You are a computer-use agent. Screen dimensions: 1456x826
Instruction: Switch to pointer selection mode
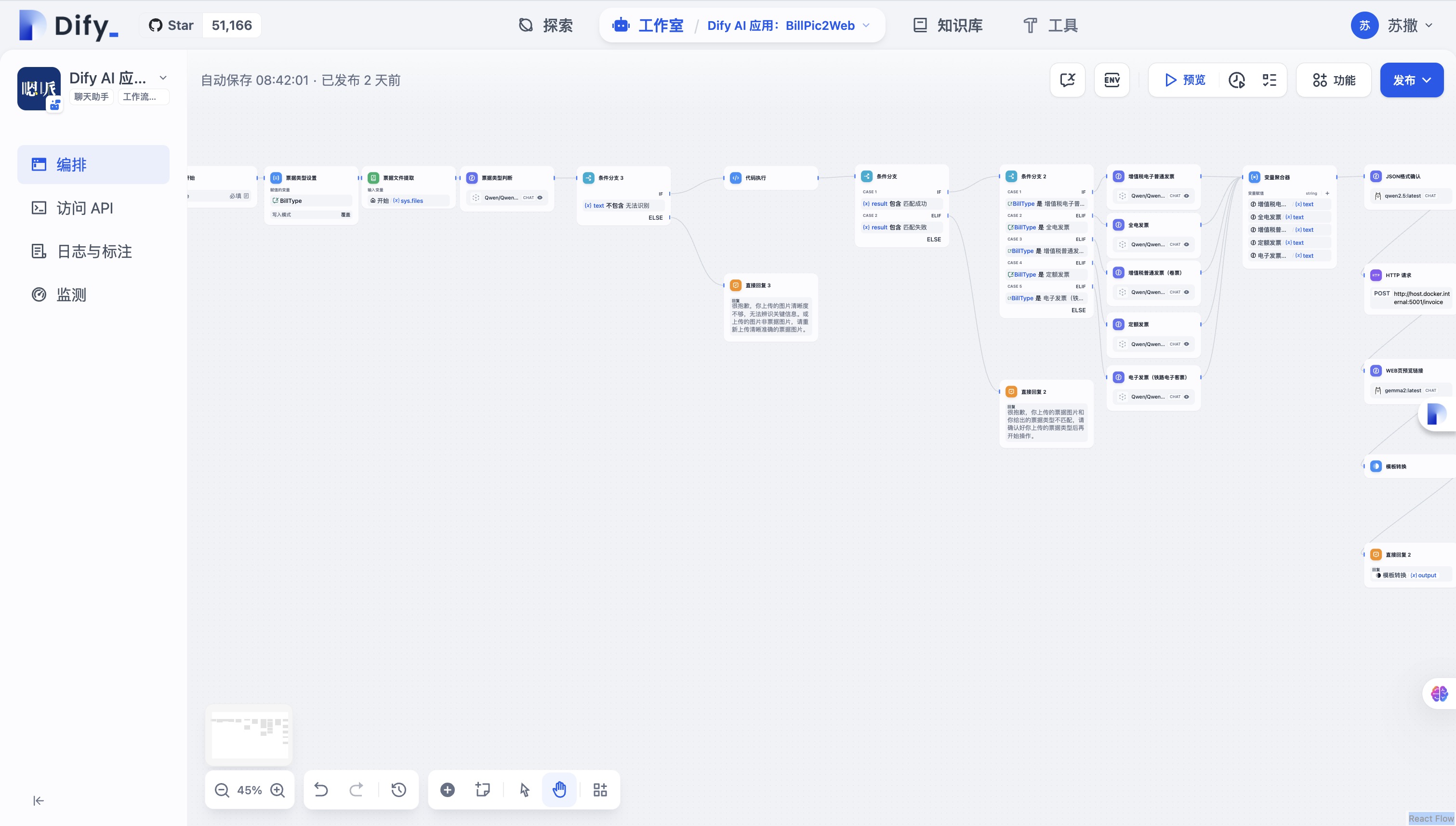[524, 790]
